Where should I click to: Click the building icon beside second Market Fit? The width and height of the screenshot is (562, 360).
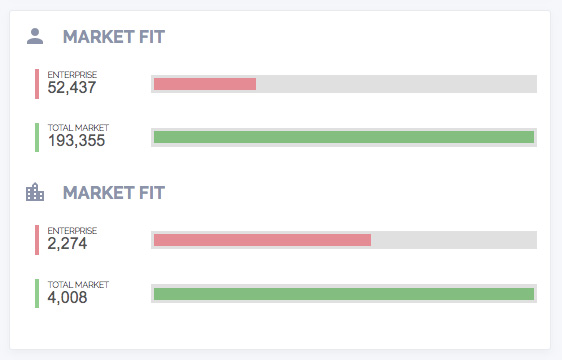click(35, 192)
